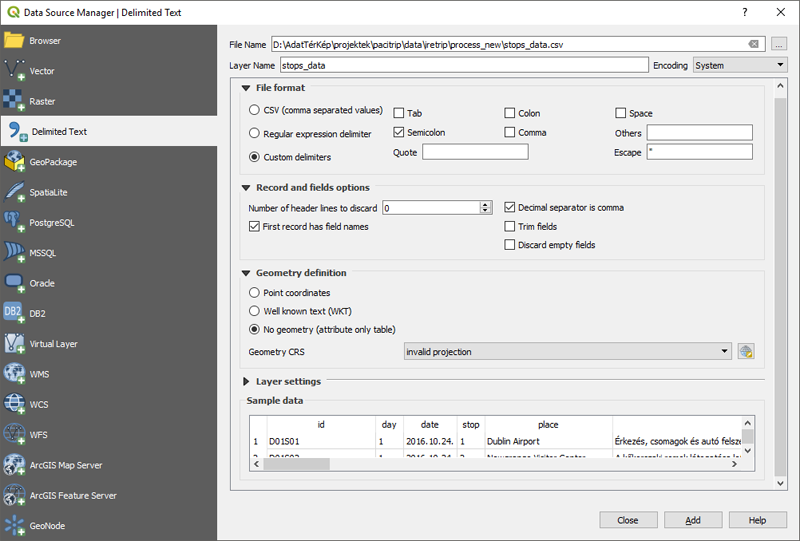Enable the Comma delimiter checkbox
The image size is (800, 541).
click(x=509, y=132)
